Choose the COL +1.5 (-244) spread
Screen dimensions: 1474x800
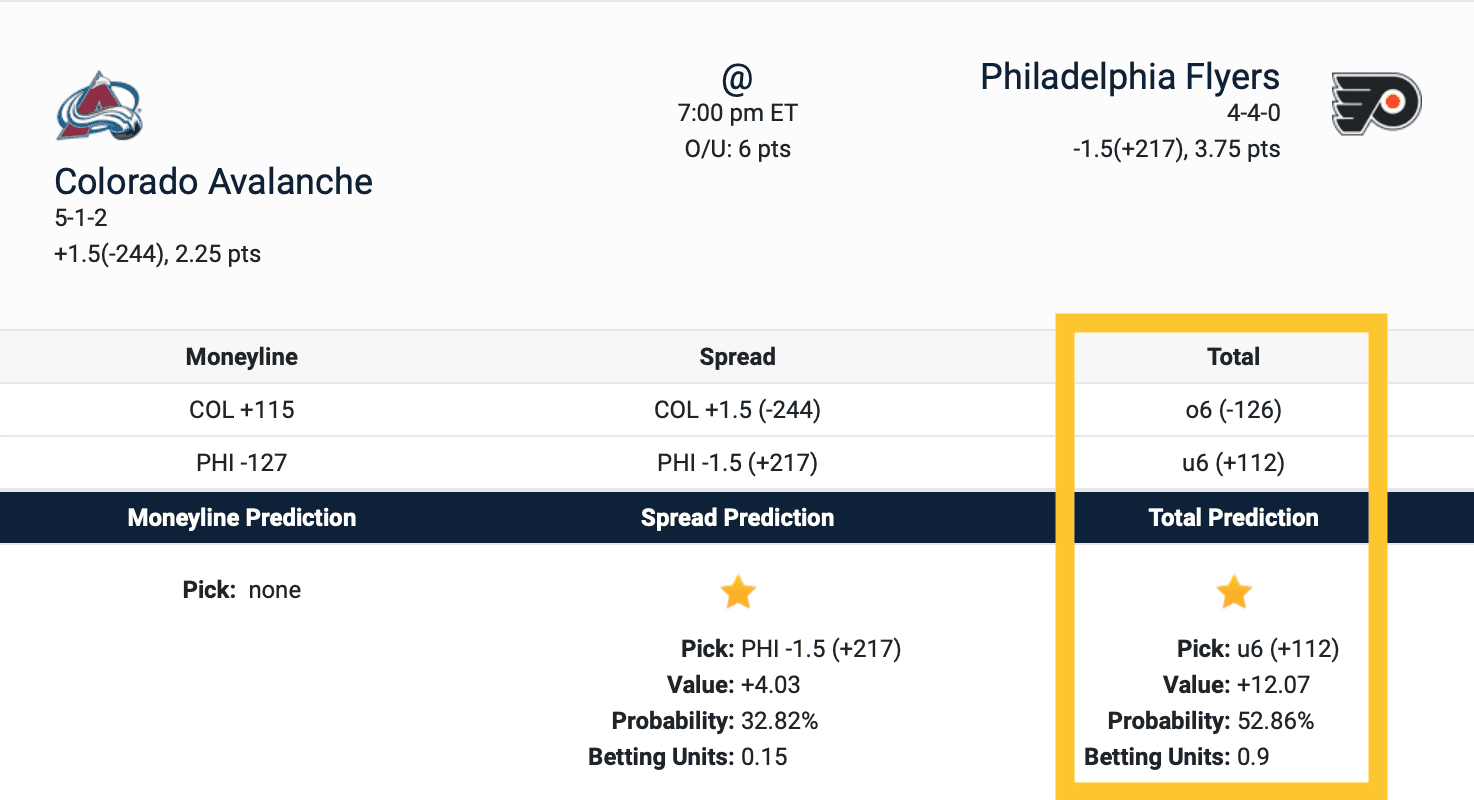[x=738, y=409]
